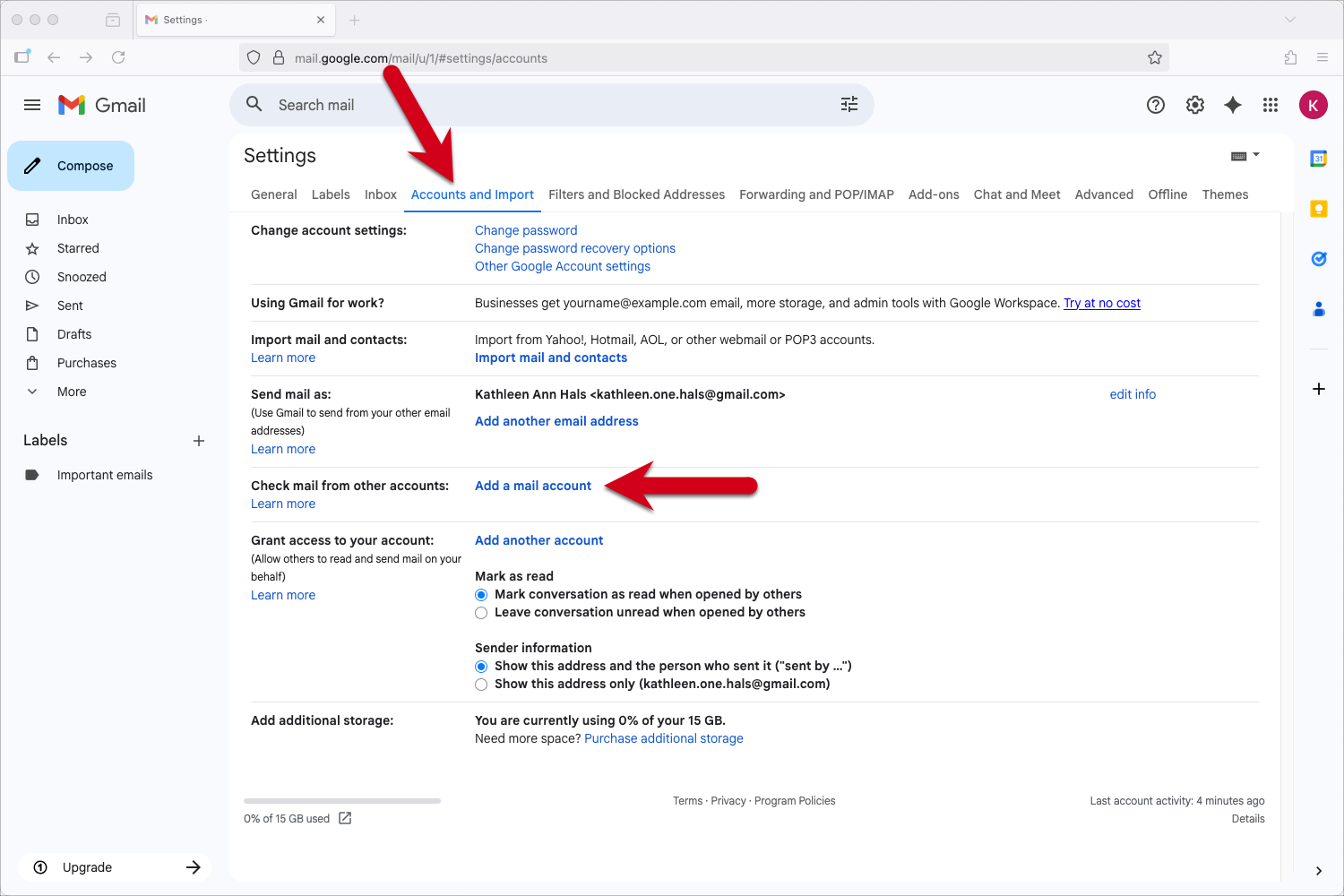The width and height of the screenshot is (1344, 896).
Task: Click the Search mail input field
Action: [538, 105]
